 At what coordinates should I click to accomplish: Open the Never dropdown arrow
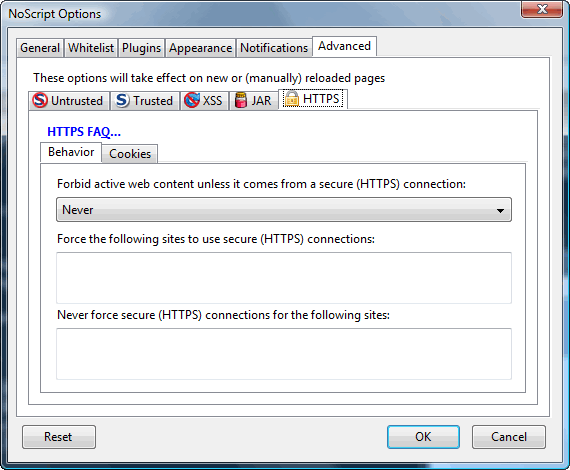(500, 210)
